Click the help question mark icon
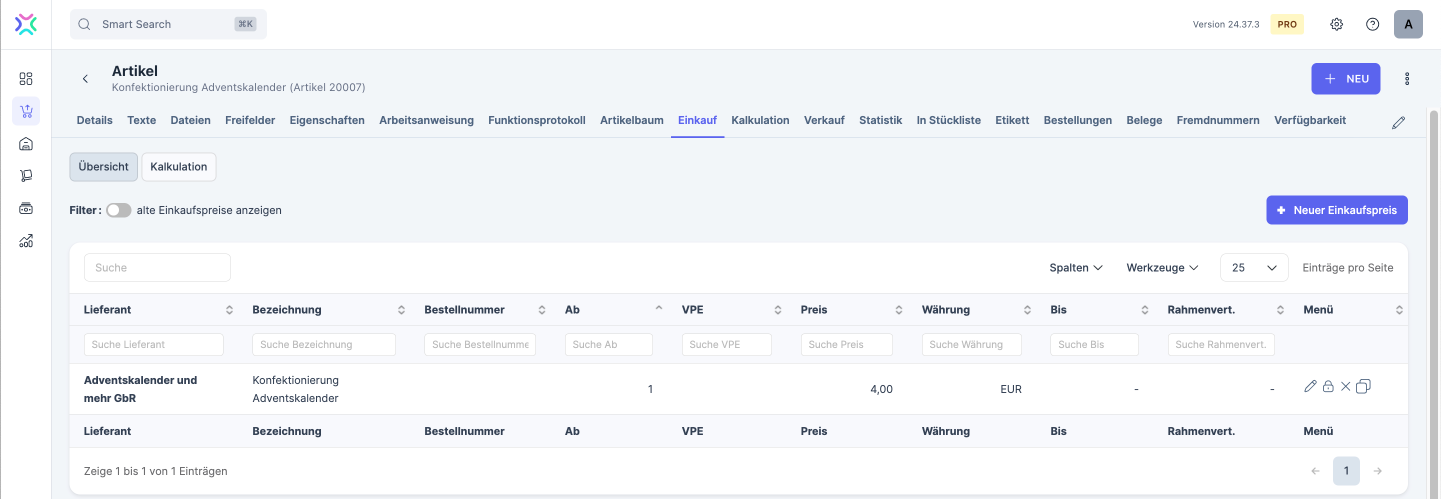The height and width of the screenshot is (499, 1441). pos(1372,24)
